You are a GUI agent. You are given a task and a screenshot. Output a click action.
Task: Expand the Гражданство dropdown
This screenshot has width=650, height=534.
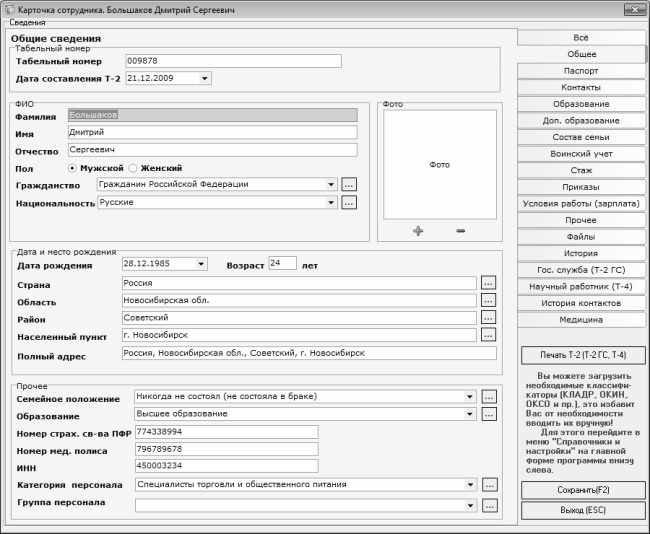[x=330, y=184]
